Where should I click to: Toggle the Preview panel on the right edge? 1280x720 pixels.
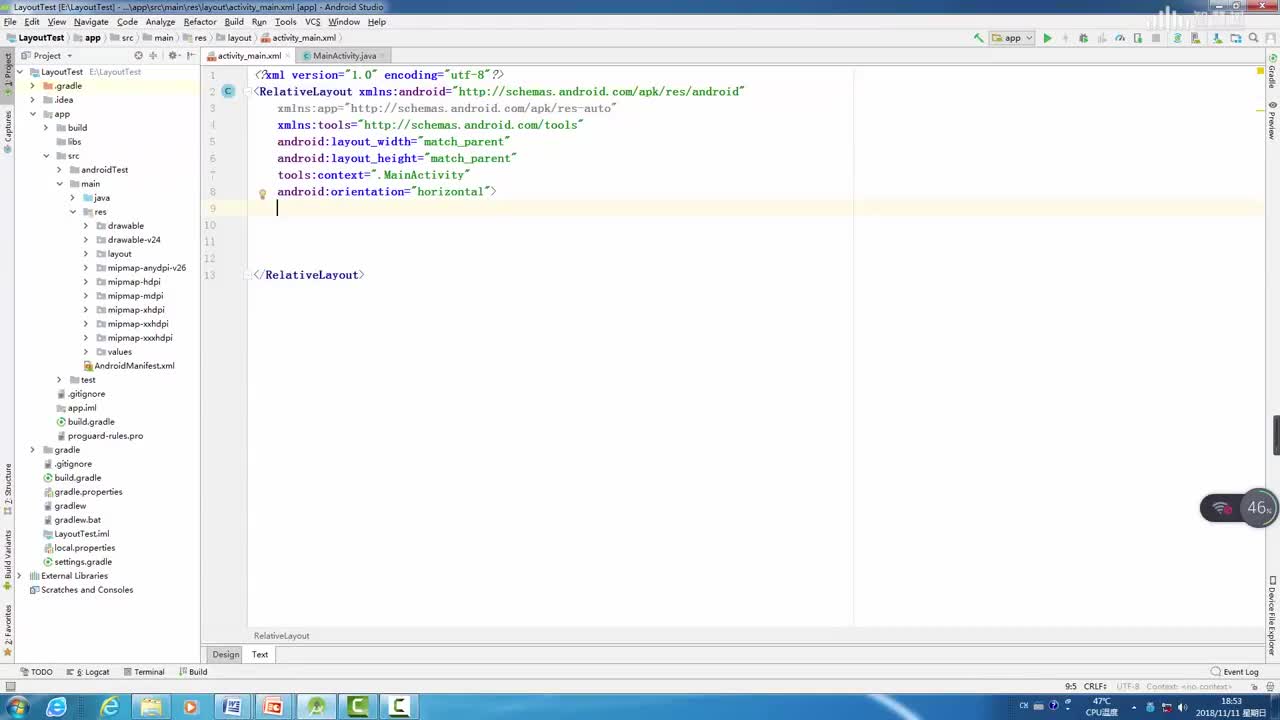(1272, 120)
